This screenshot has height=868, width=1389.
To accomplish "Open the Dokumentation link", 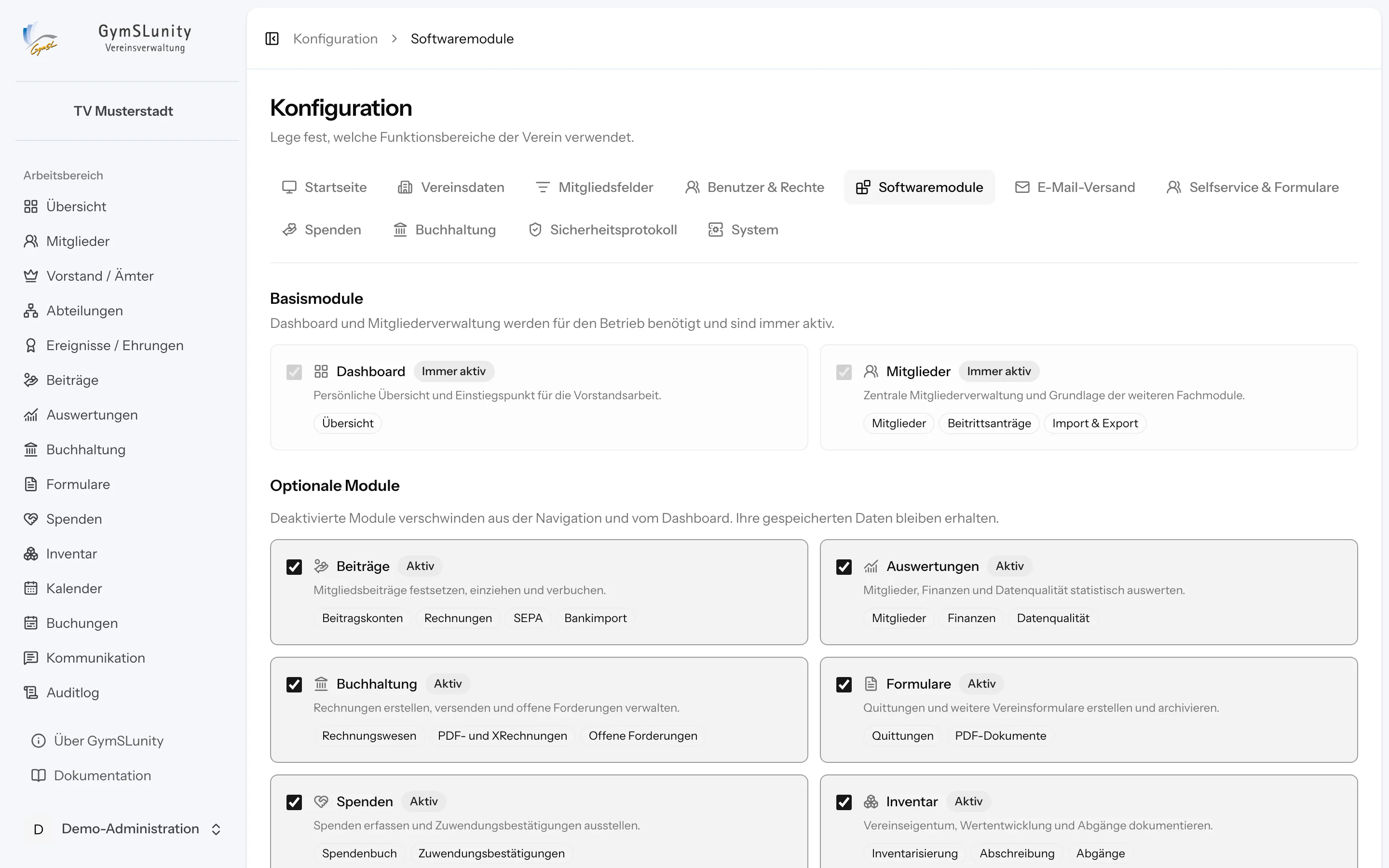I will click(91, 775).
